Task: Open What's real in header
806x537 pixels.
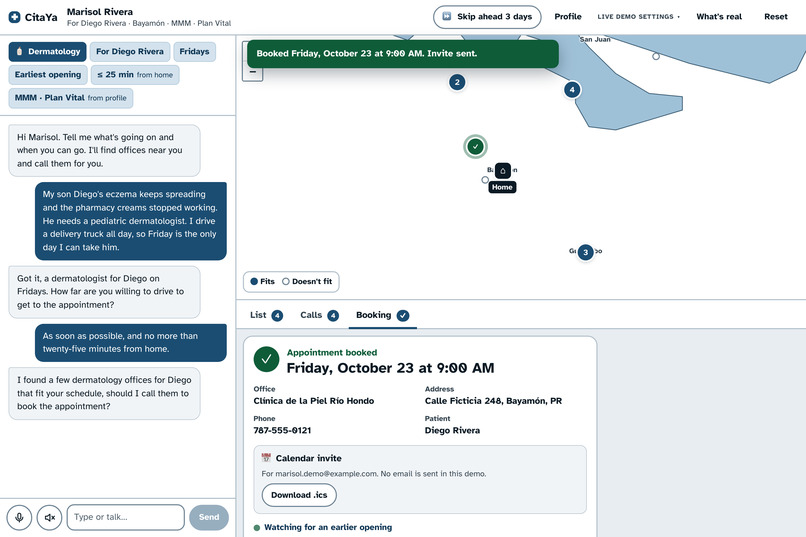Action: 719,16
